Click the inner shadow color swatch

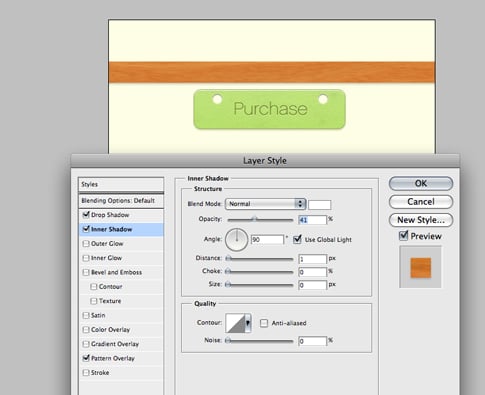tap(320, 204)
